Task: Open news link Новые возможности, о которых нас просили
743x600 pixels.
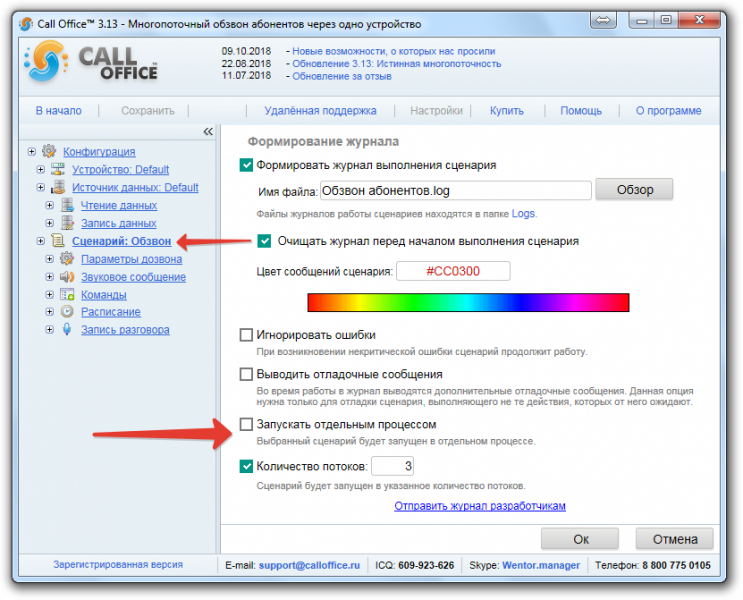Action: point(393,51)
